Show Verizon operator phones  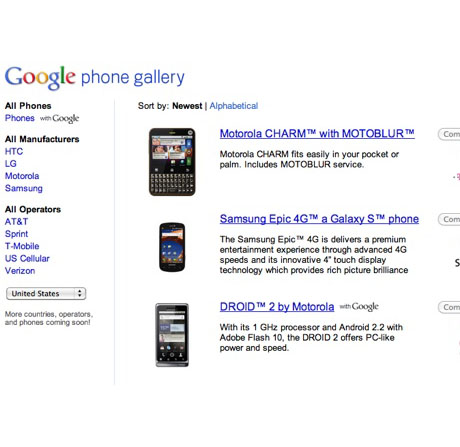pos(20,271)
